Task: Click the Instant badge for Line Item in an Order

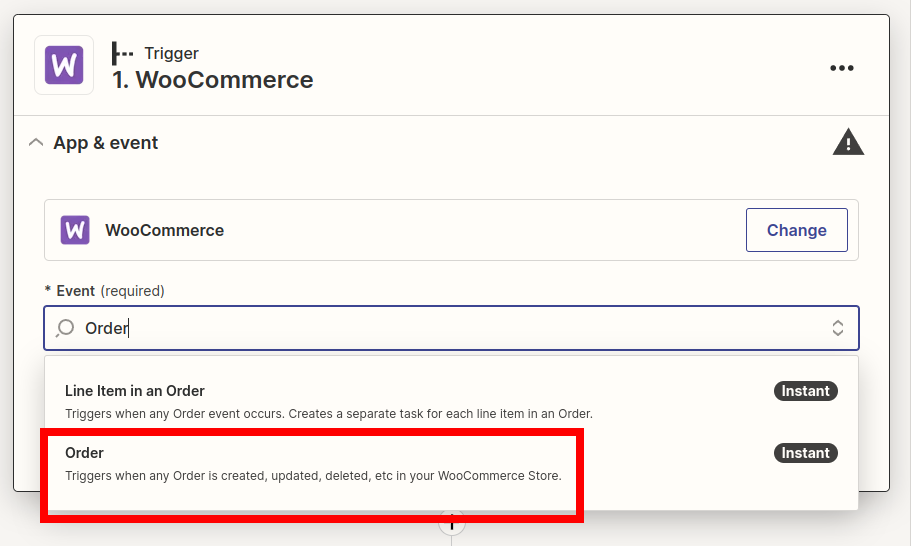Action: pos(805,391)
